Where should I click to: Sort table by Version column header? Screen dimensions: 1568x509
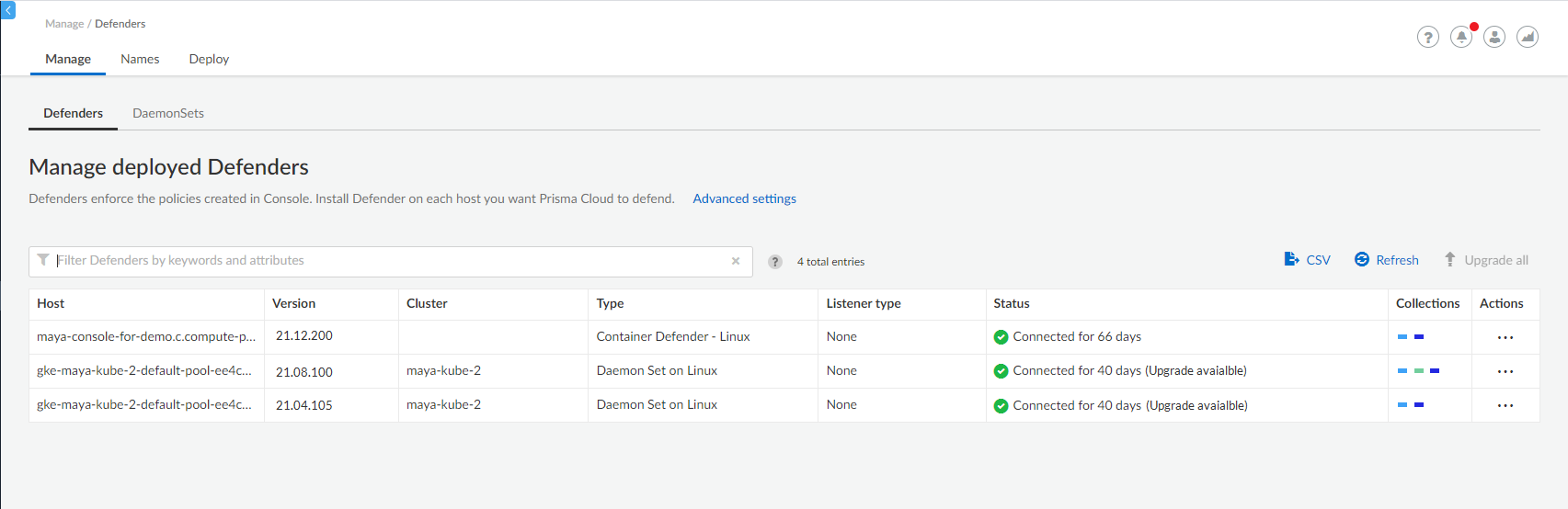click(293, 303)
